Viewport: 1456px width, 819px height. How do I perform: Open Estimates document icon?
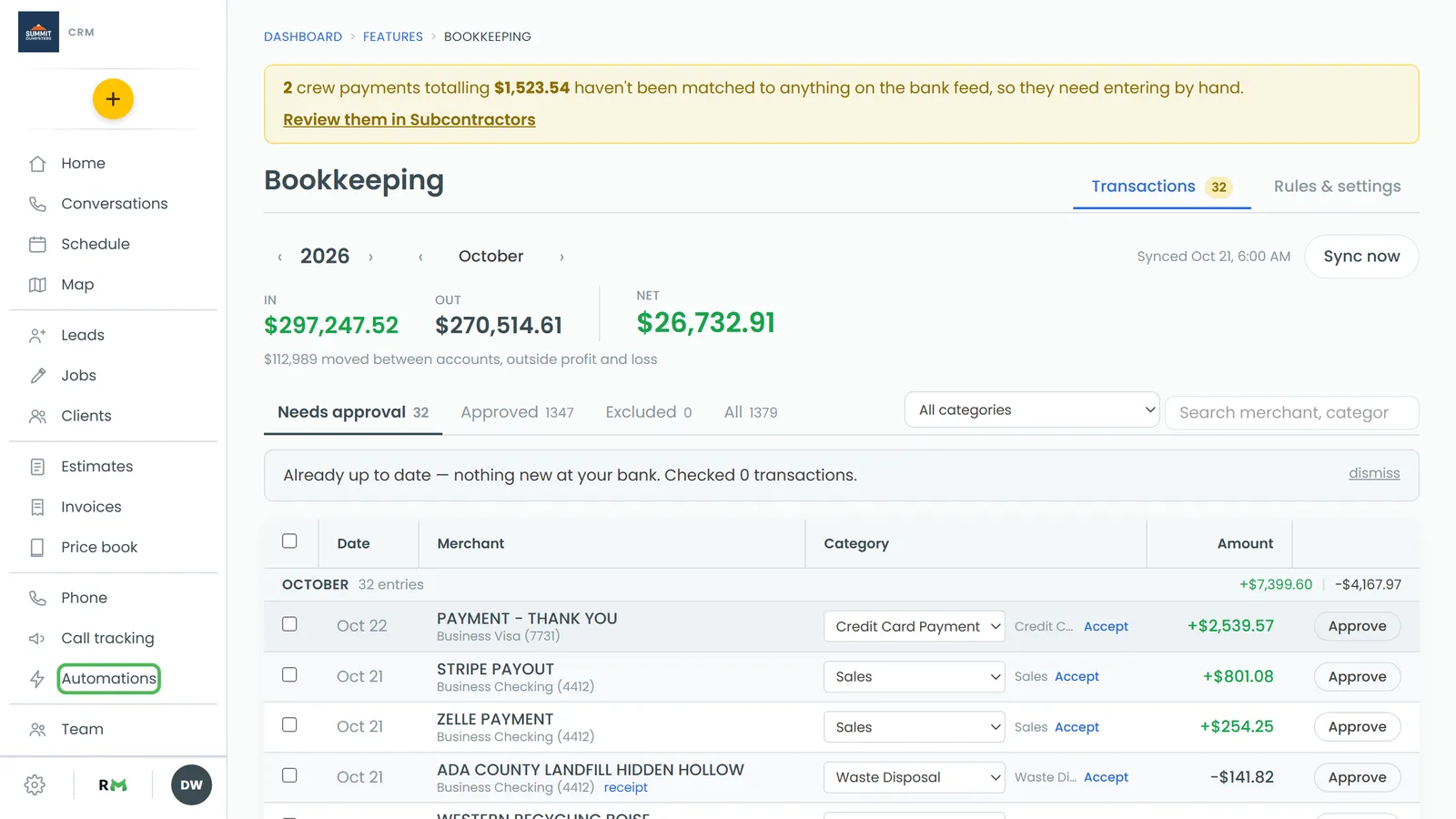coord(37,467)
